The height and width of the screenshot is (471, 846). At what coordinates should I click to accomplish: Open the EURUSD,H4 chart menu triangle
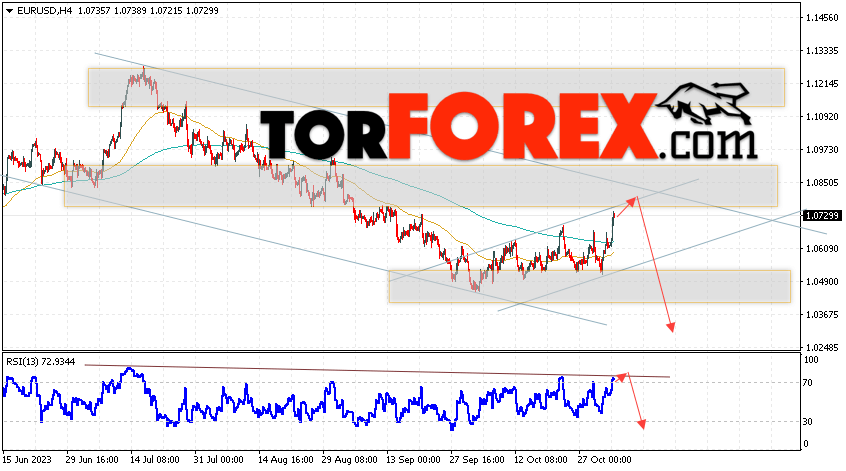click(9, 11)
